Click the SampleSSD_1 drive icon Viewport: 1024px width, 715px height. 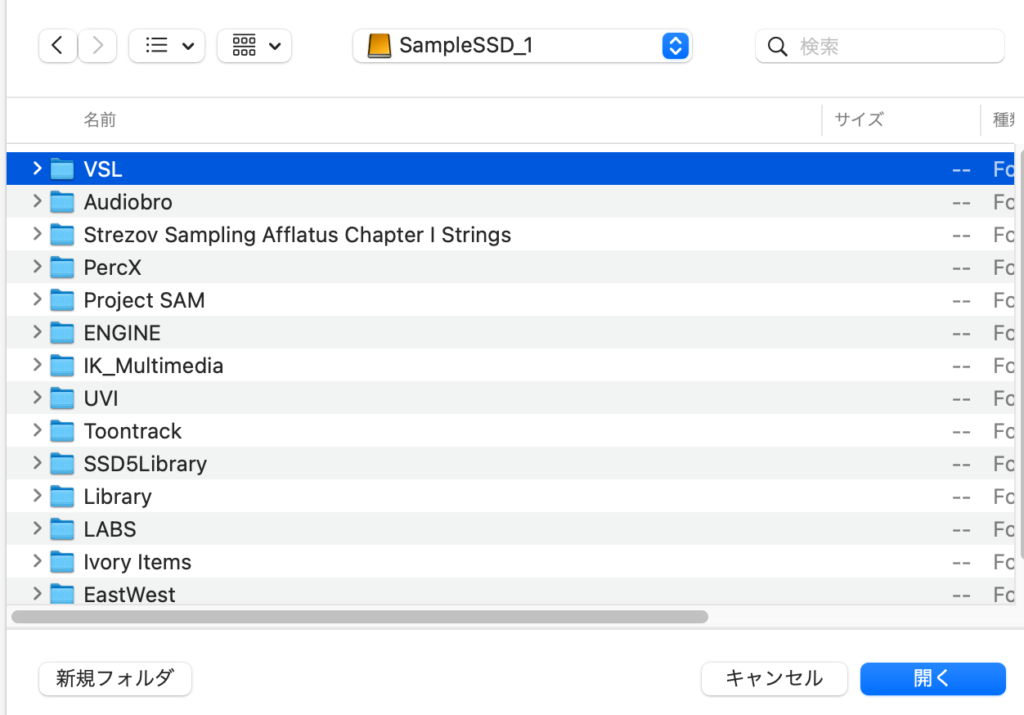pyautogui.click(x=379, y=46)
